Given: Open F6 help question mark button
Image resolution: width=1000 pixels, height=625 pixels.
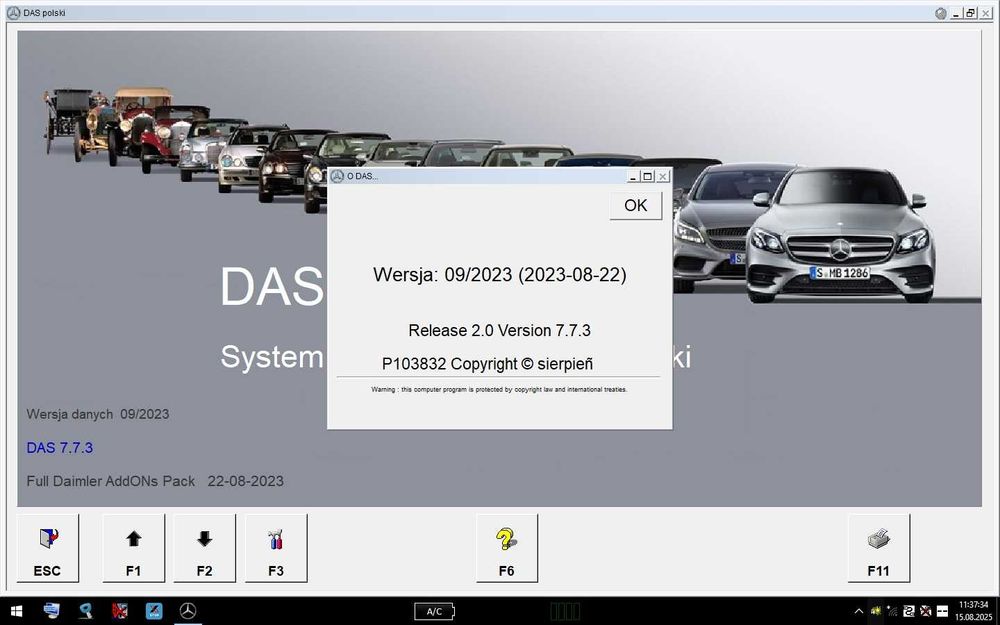Looking at the screenshot, I should (x=507, y=548).
